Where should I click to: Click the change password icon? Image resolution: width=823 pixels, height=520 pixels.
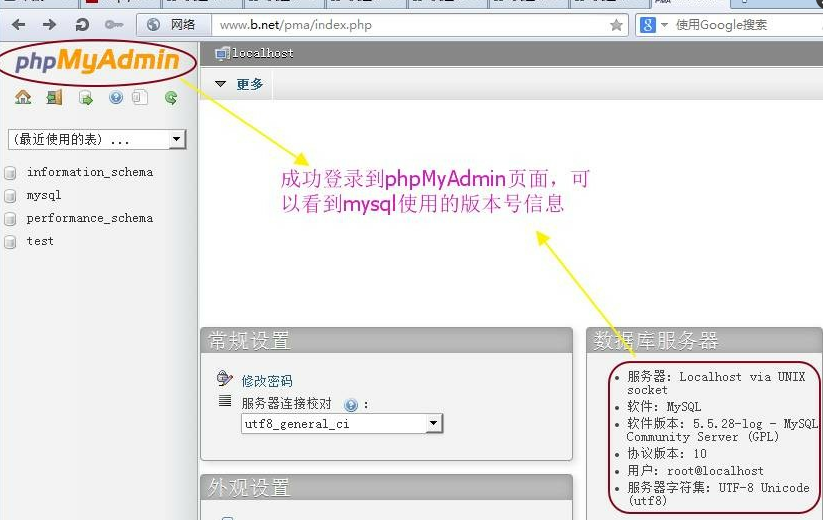click(x=225, y=378)
